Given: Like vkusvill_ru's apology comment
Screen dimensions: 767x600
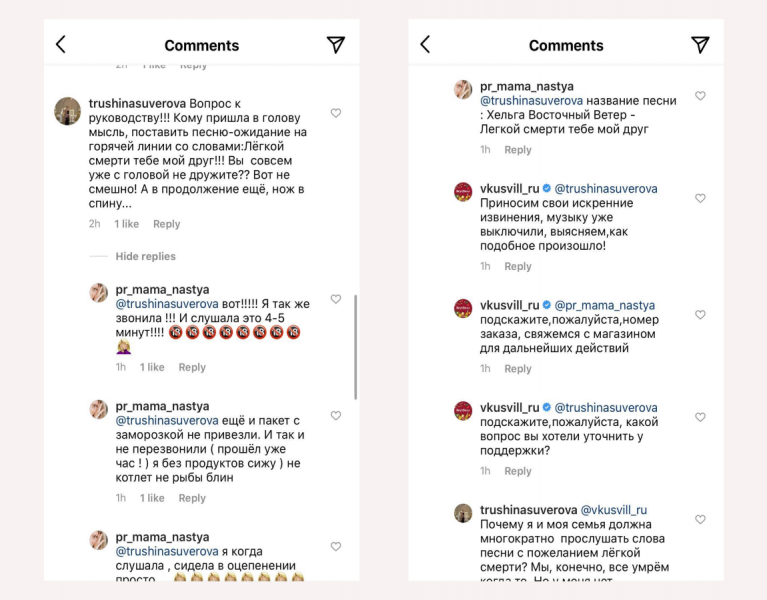Looking at the screenshot, I should [x=700, y=198].
